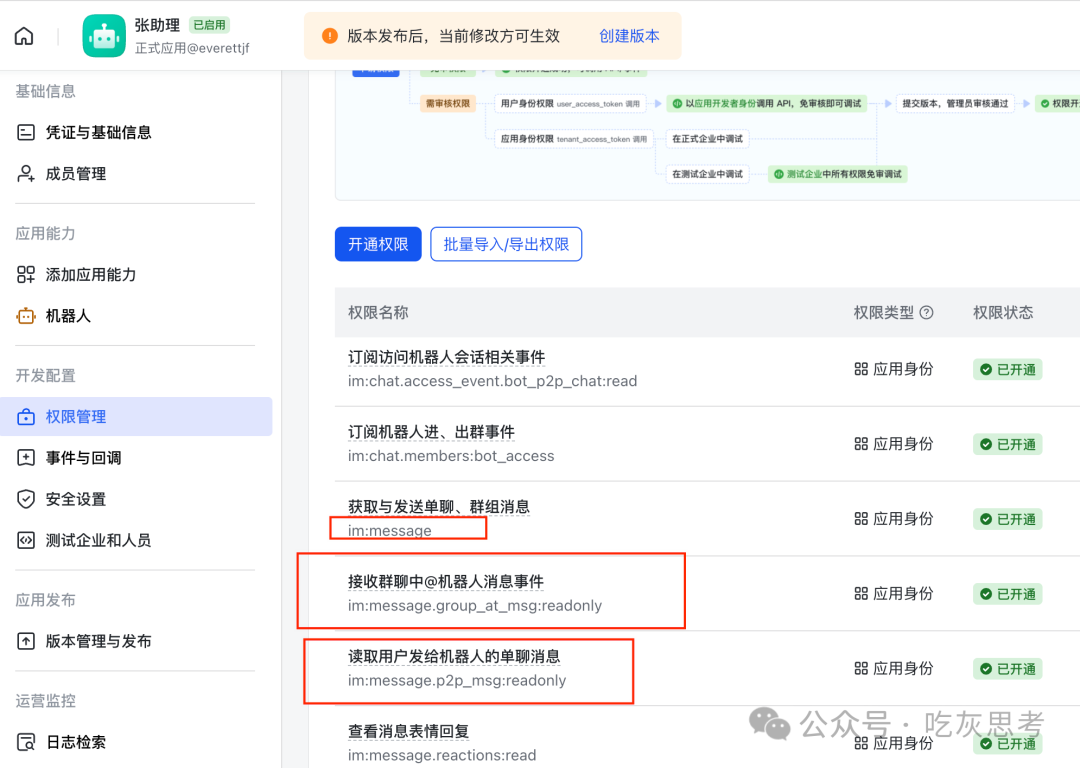This screenshot has height=768, width=1080.
Task: Open the 张助理 robot app avatar
Action: [104, 35]
